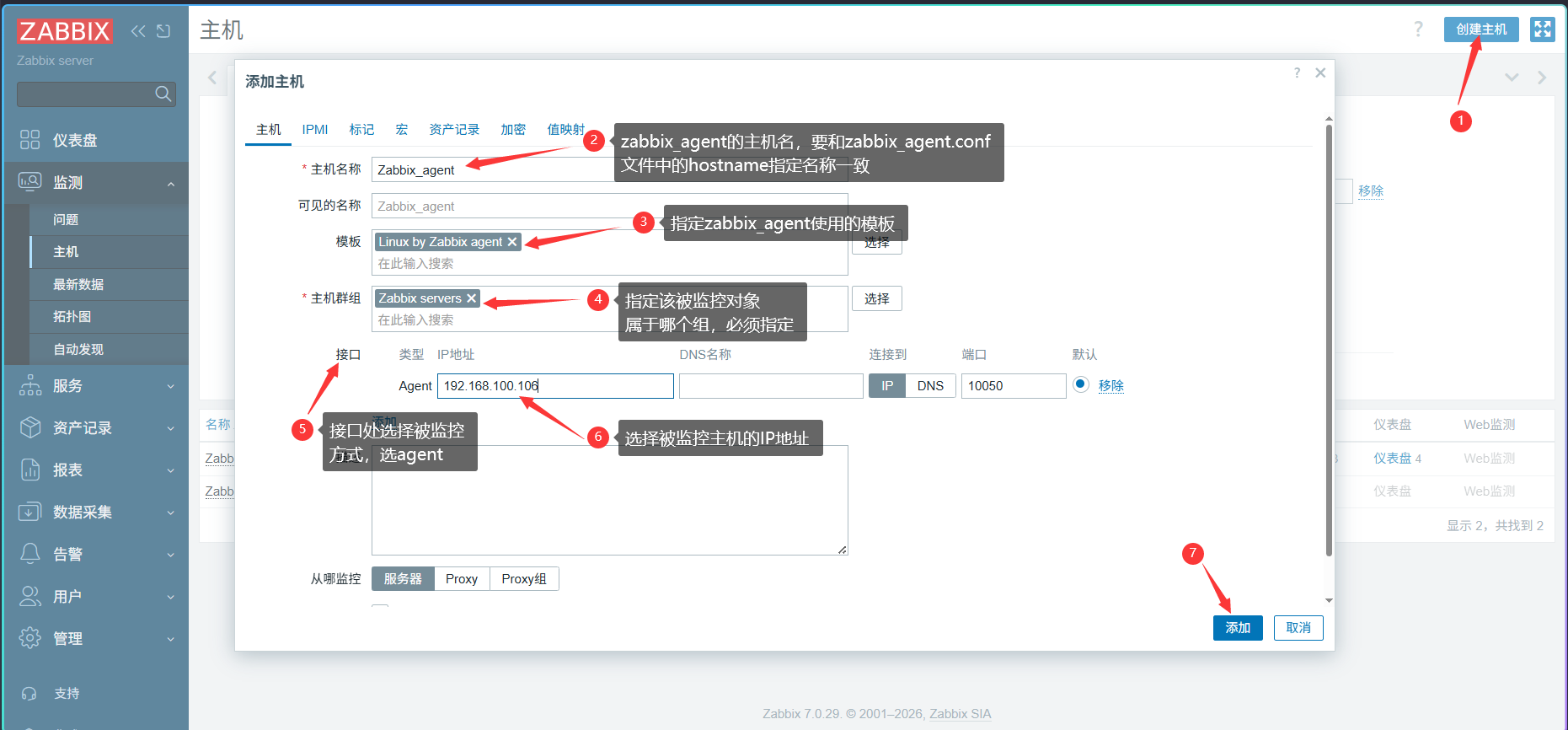Expand the 告警 alerts menu
The image size is (1568, 730).
[94, 555]
